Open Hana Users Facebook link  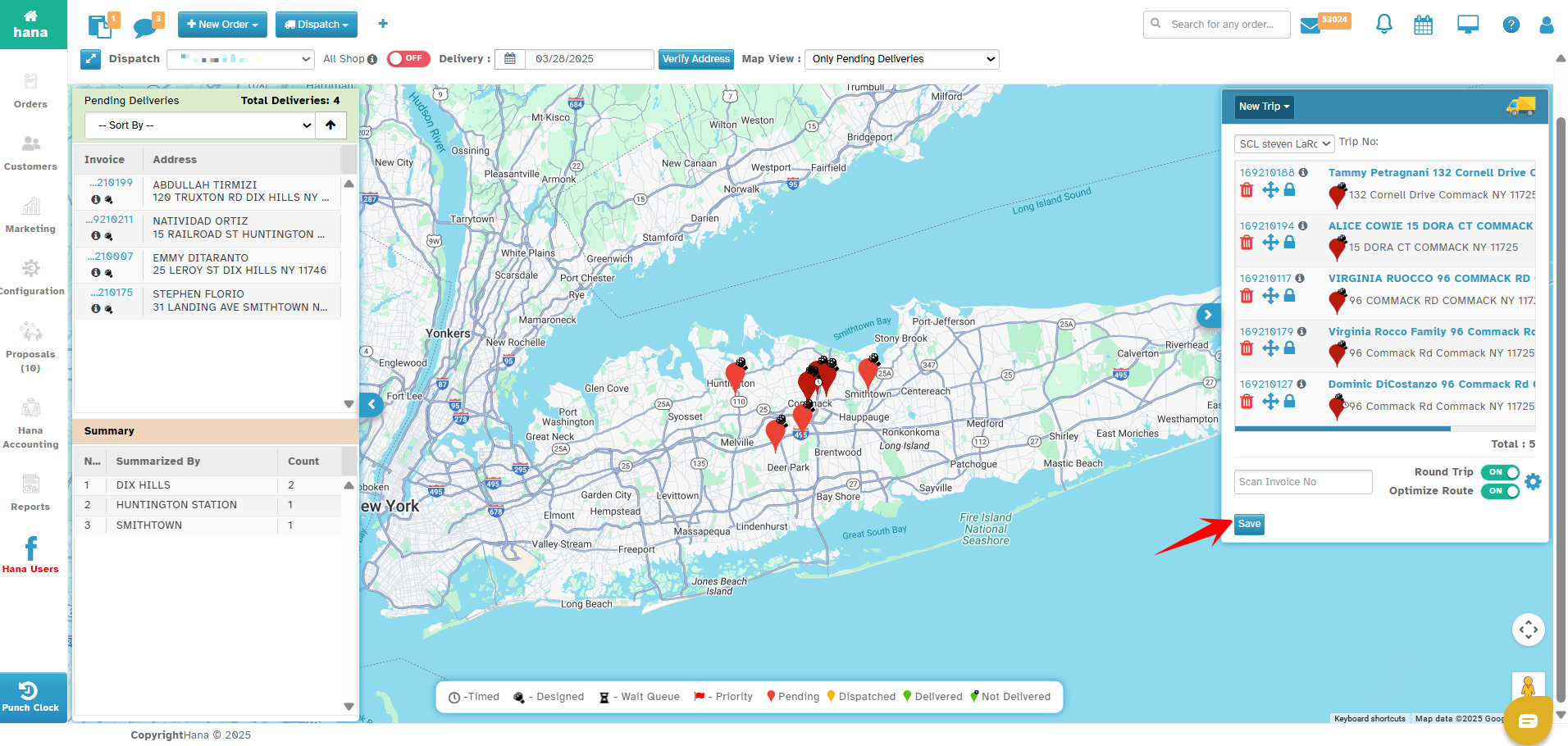click(x=30, y=554)
